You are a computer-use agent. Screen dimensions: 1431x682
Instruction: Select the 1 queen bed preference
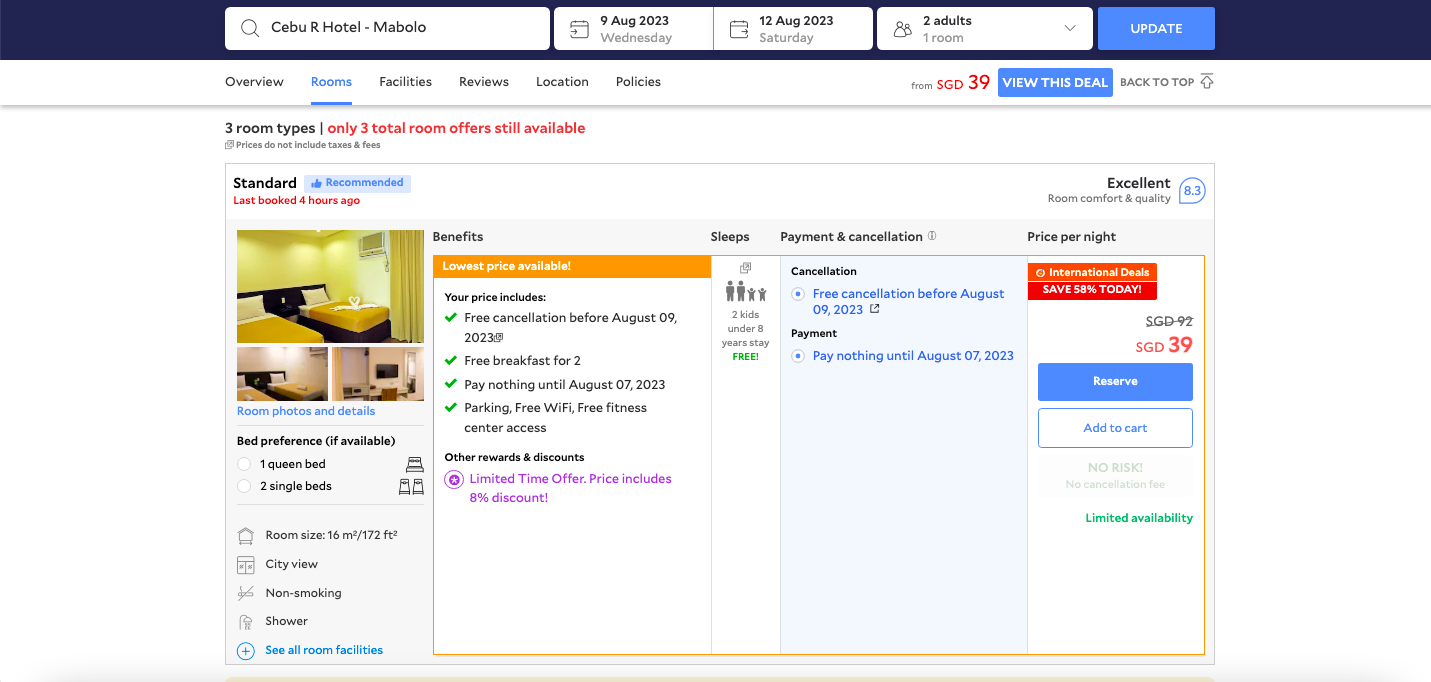(x=244, y=464)
